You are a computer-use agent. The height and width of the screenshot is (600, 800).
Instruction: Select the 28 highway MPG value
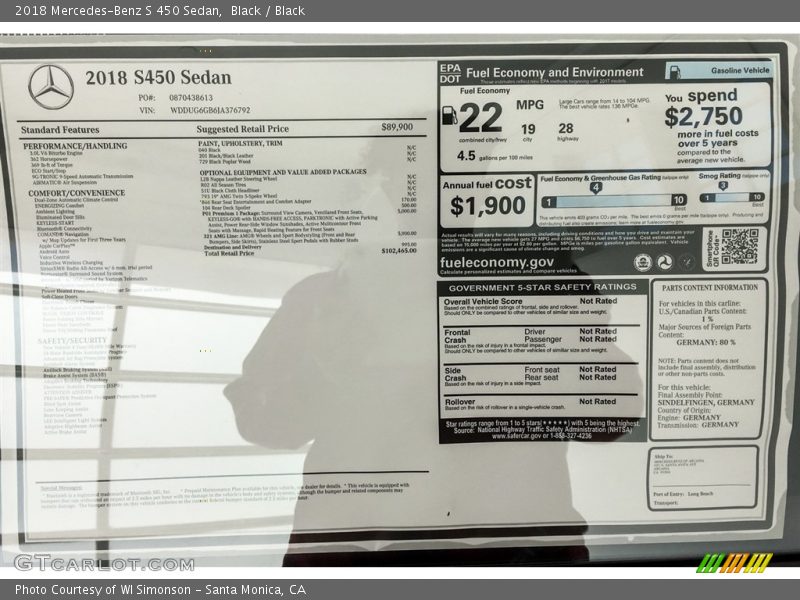point(566,128)
